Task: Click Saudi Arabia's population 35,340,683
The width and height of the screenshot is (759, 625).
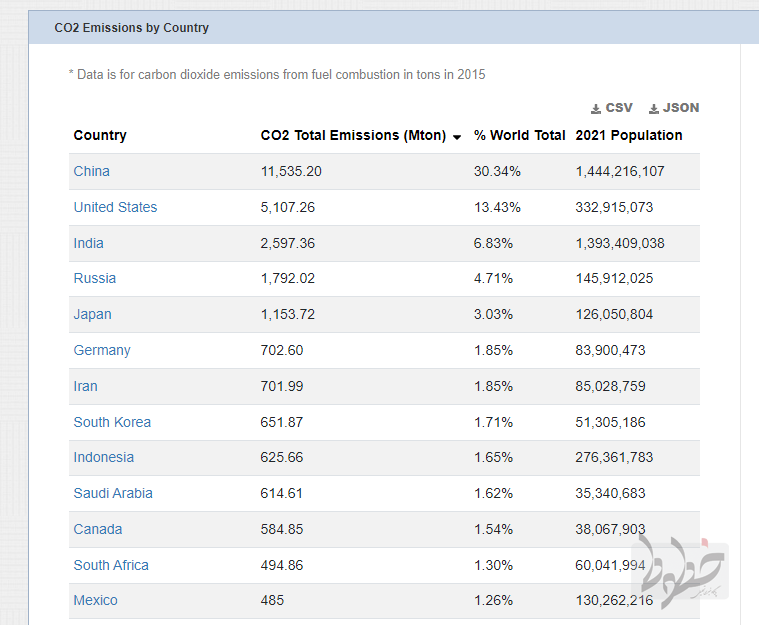Action: (610, 493)
